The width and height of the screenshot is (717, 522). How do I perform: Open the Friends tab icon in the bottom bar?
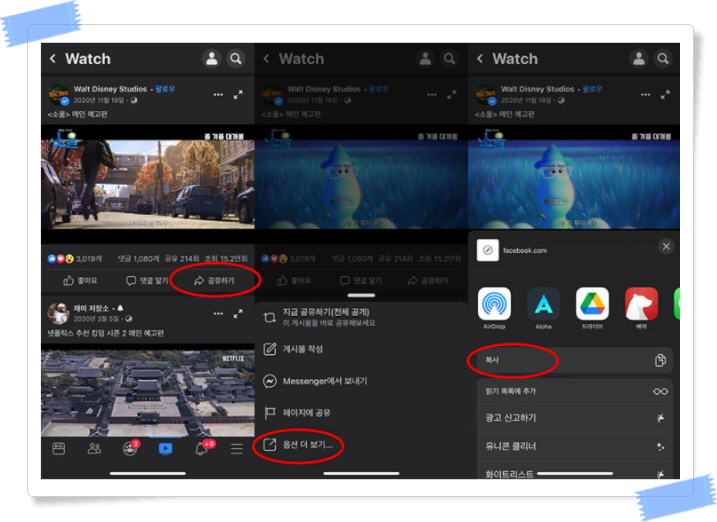(94, 449)
